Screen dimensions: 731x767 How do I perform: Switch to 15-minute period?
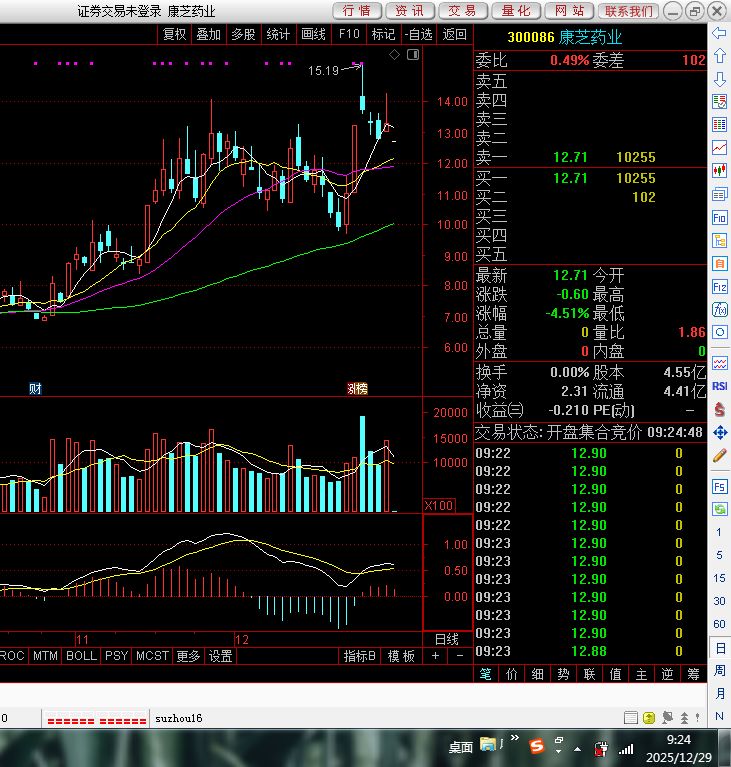pos(719,578)
